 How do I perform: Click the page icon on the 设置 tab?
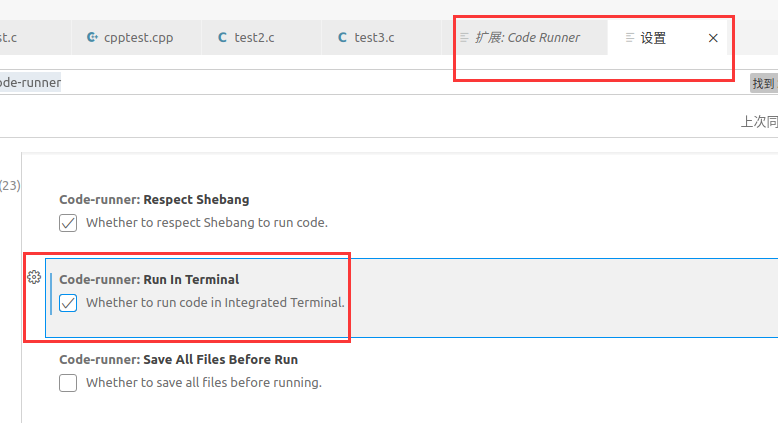[629, 38]
